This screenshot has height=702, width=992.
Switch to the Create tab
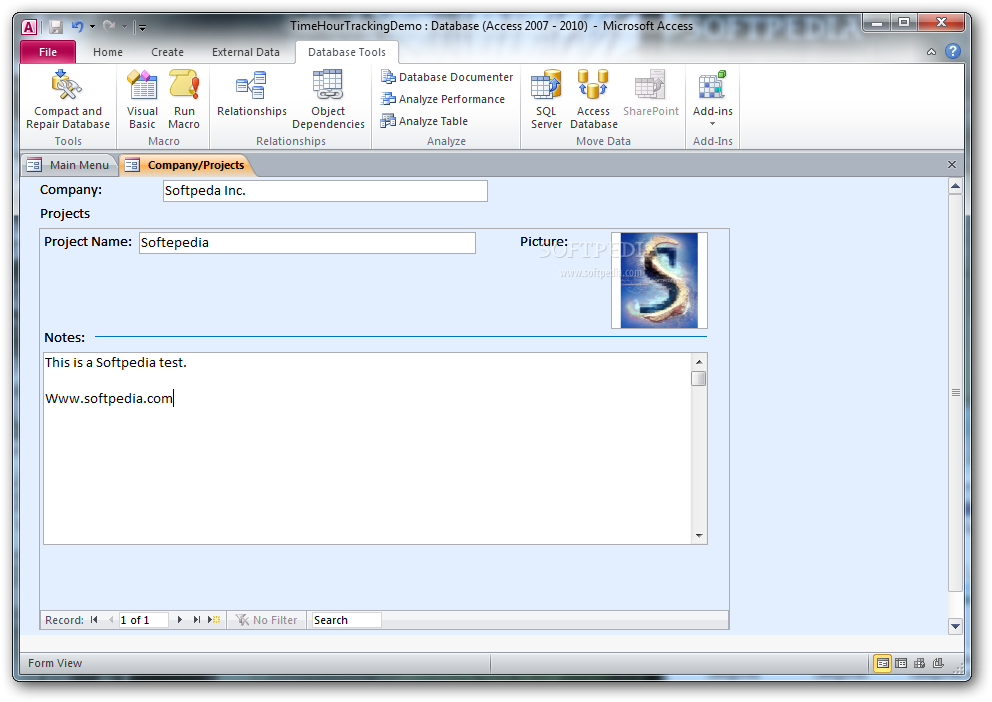pos(167,52)
